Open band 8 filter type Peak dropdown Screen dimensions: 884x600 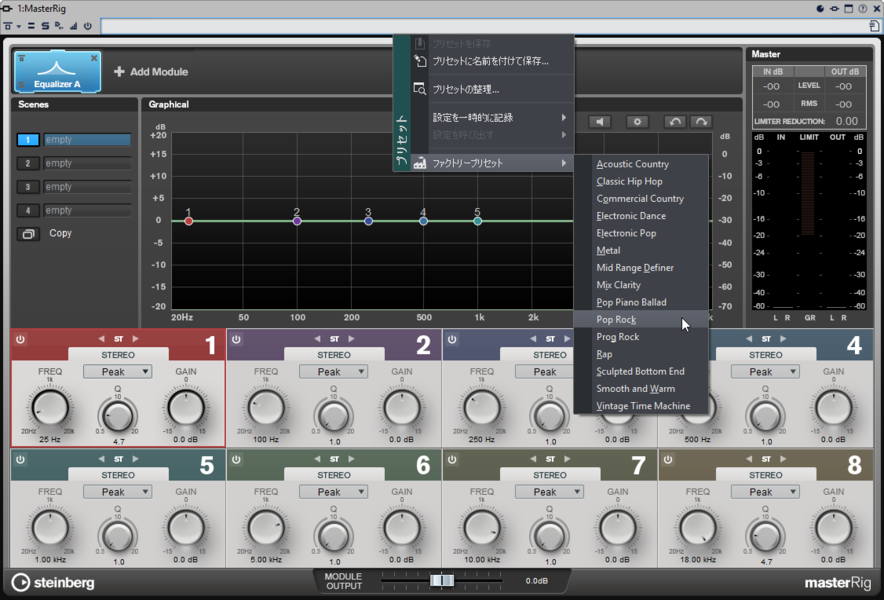pyautogui.click(x=765, y=492)
